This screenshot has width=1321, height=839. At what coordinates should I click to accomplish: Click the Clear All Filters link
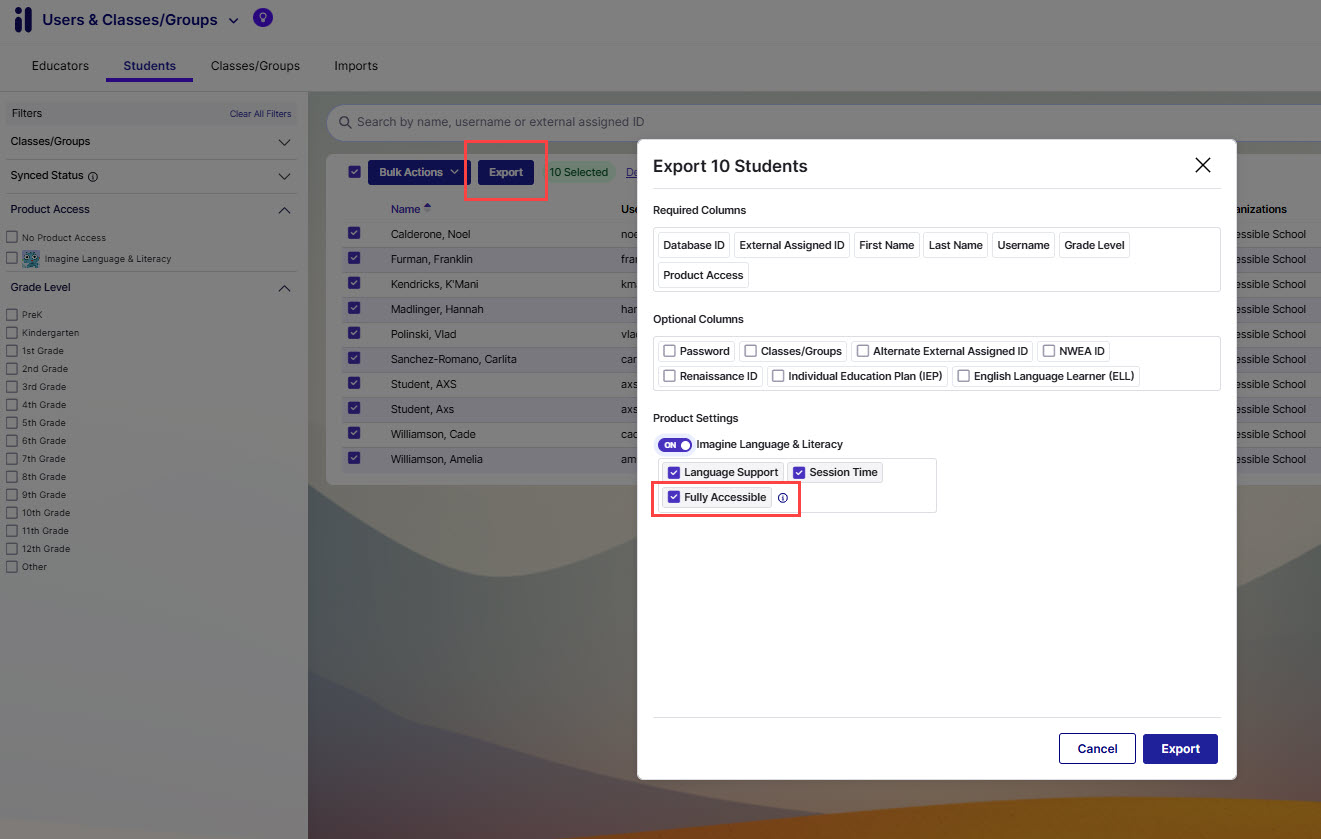pos(260,113)
